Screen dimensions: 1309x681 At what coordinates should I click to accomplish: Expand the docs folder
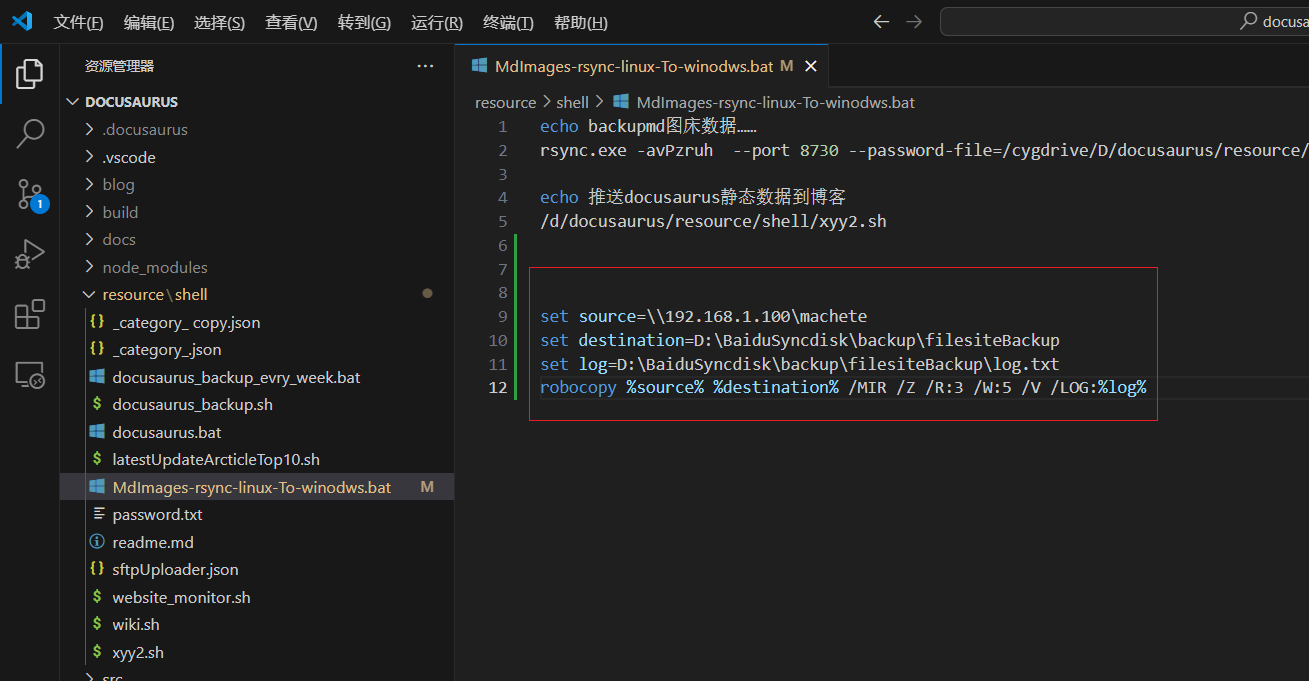click(90, 239)
